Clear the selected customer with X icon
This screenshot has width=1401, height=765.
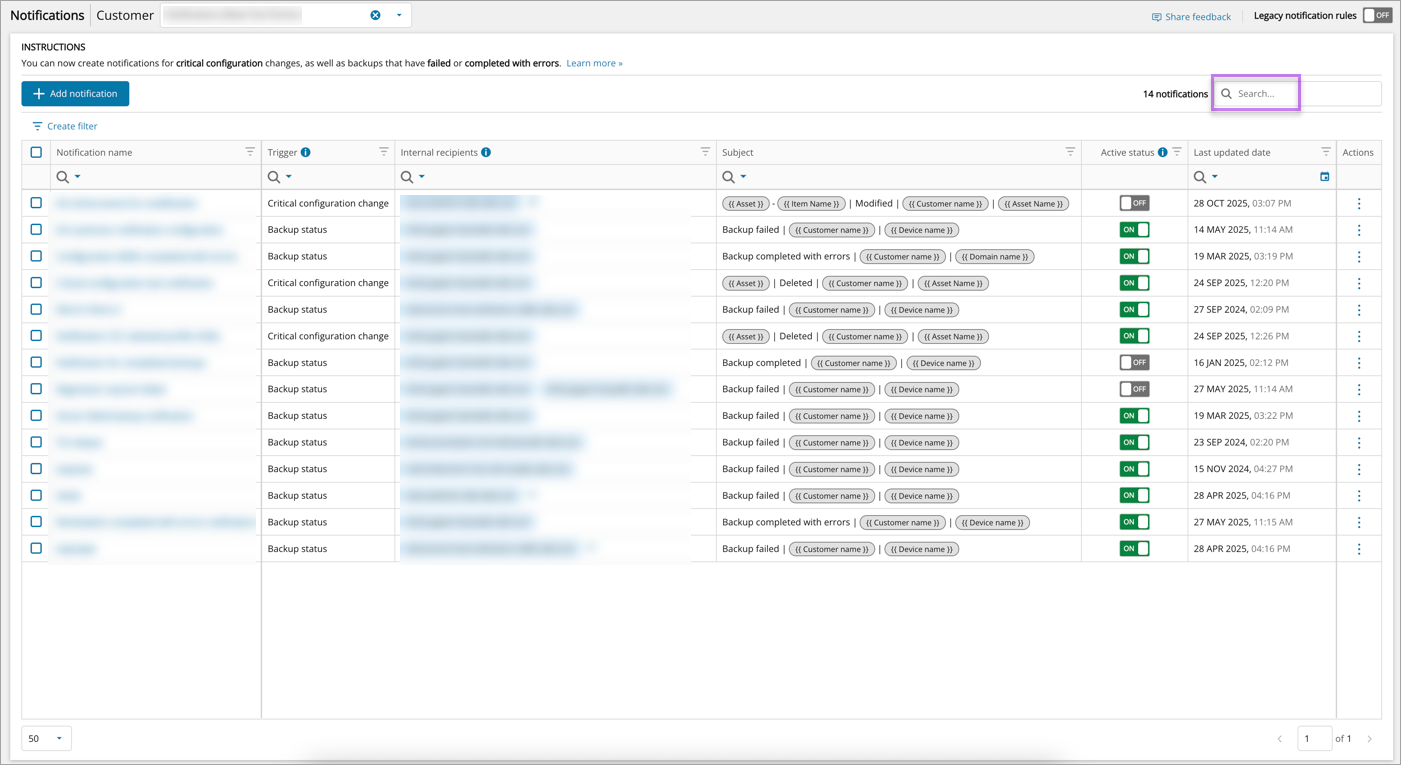coord(376,15)
